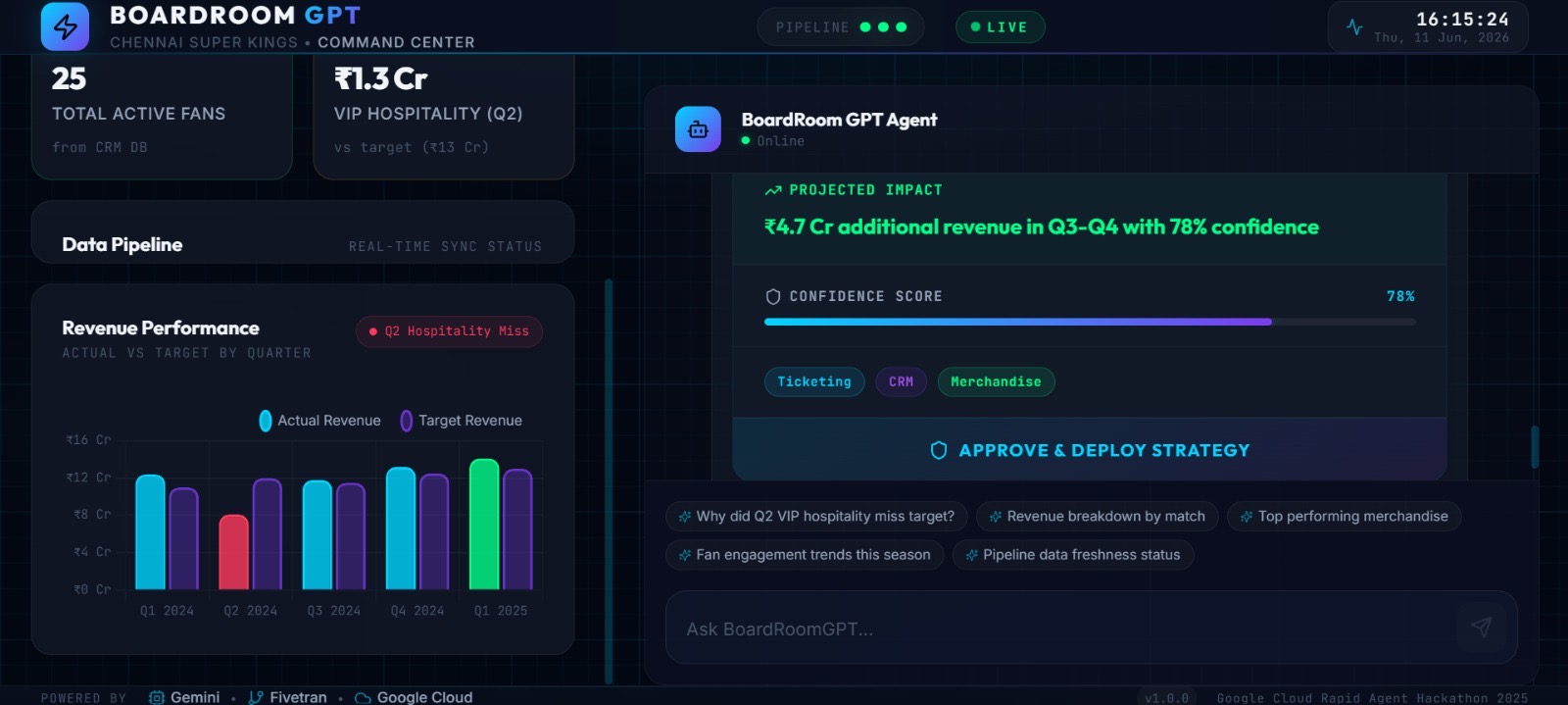1568x705 pixels.
Task: Click the v1.0.0 version label
Action: point(1166,698)
